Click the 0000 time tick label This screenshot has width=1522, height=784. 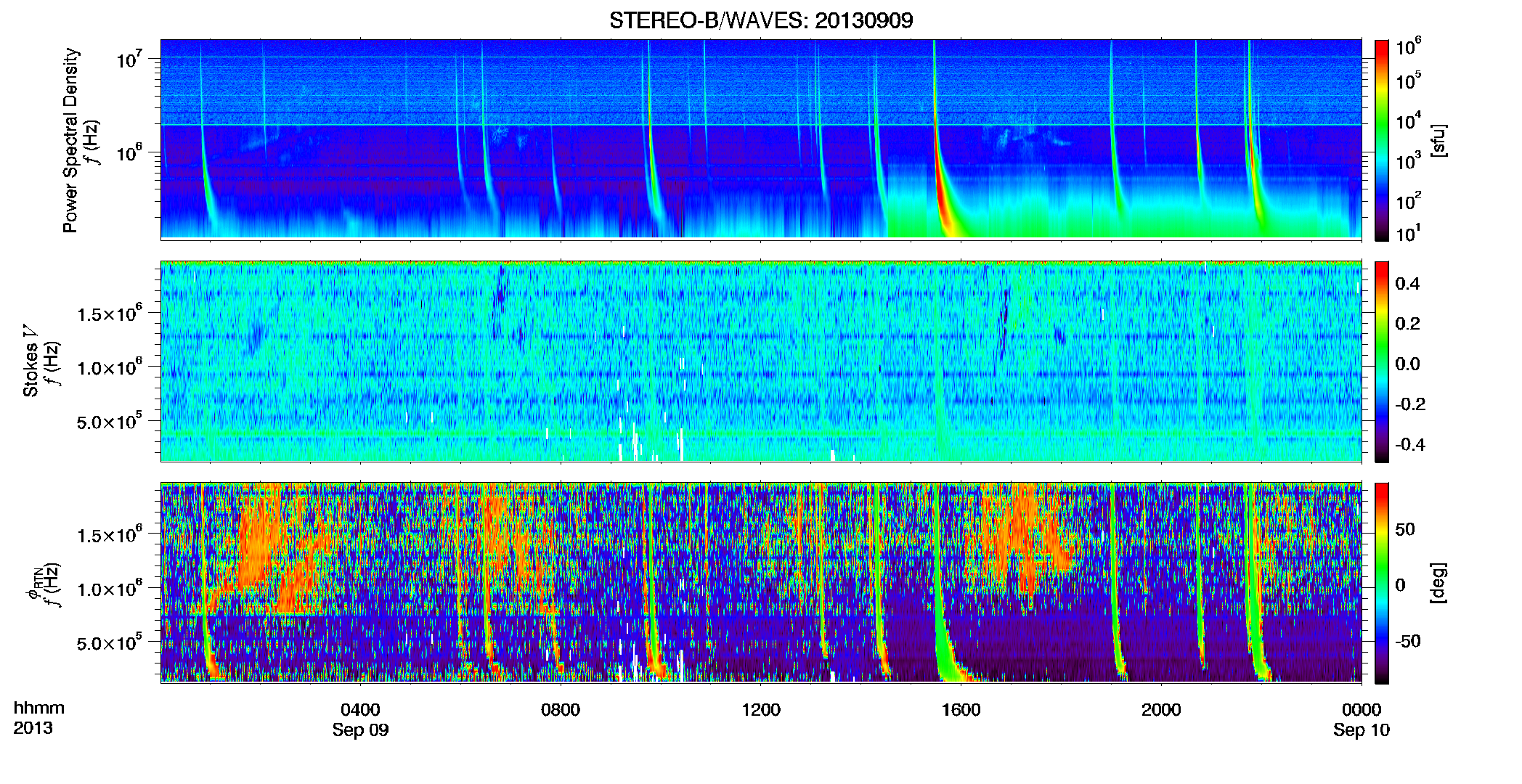[x=1362, y=709]
